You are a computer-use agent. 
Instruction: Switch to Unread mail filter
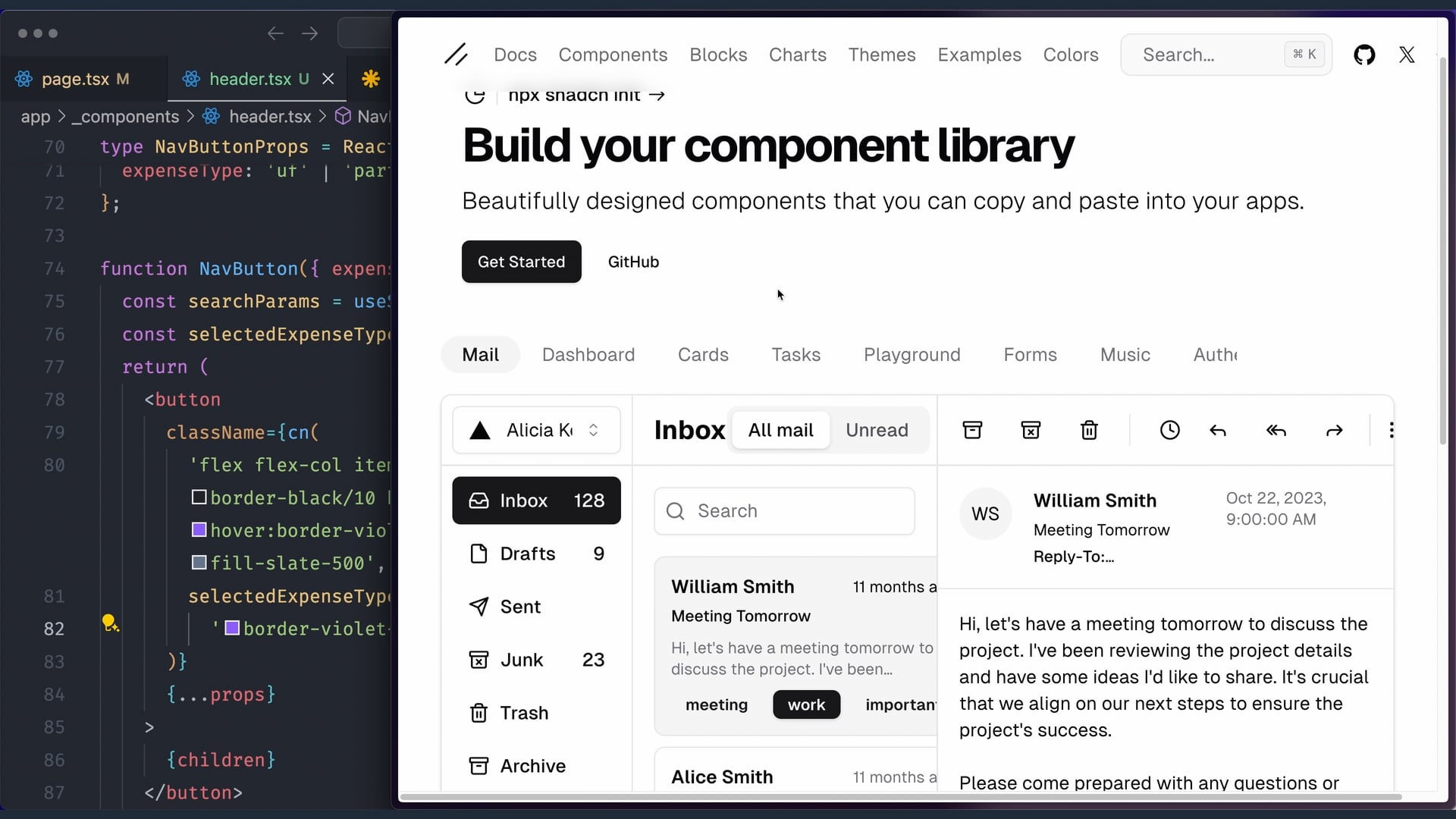tap(877, 430)
